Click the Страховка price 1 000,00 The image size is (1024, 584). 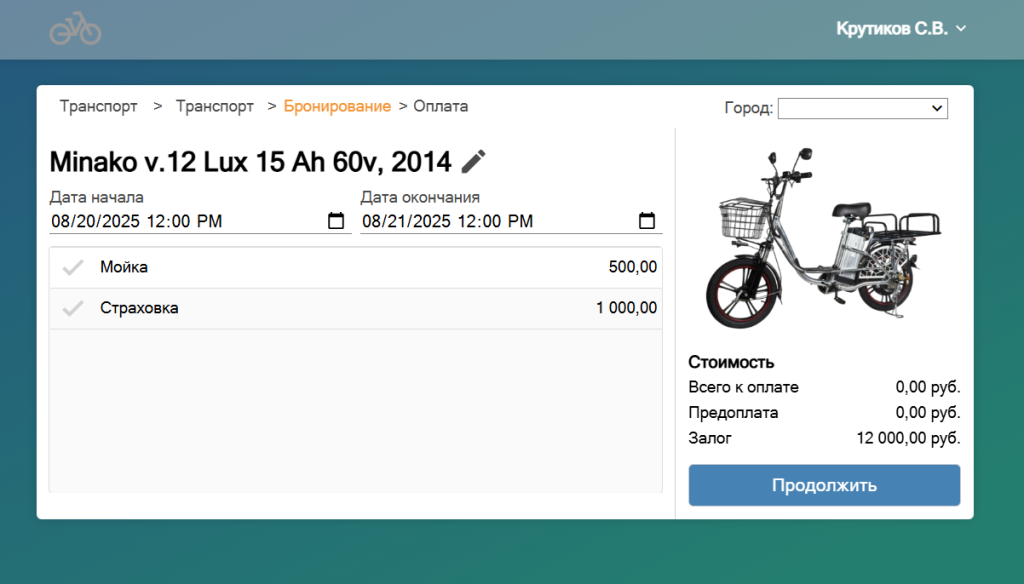(x=626, y=308)
